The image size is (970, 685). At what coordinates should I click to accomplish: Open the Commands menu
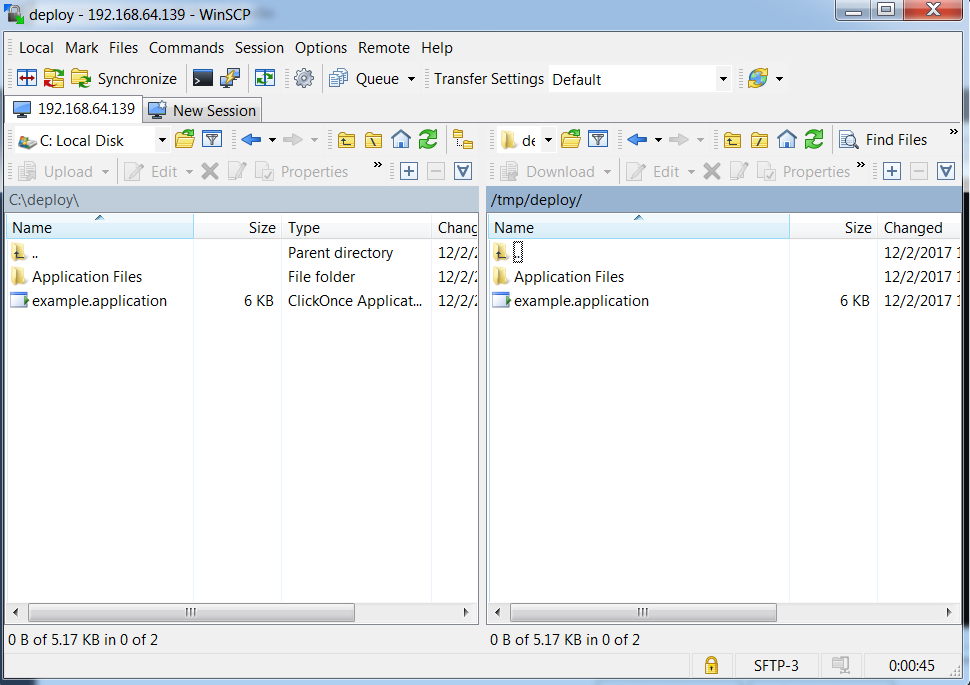pos(186,48)
